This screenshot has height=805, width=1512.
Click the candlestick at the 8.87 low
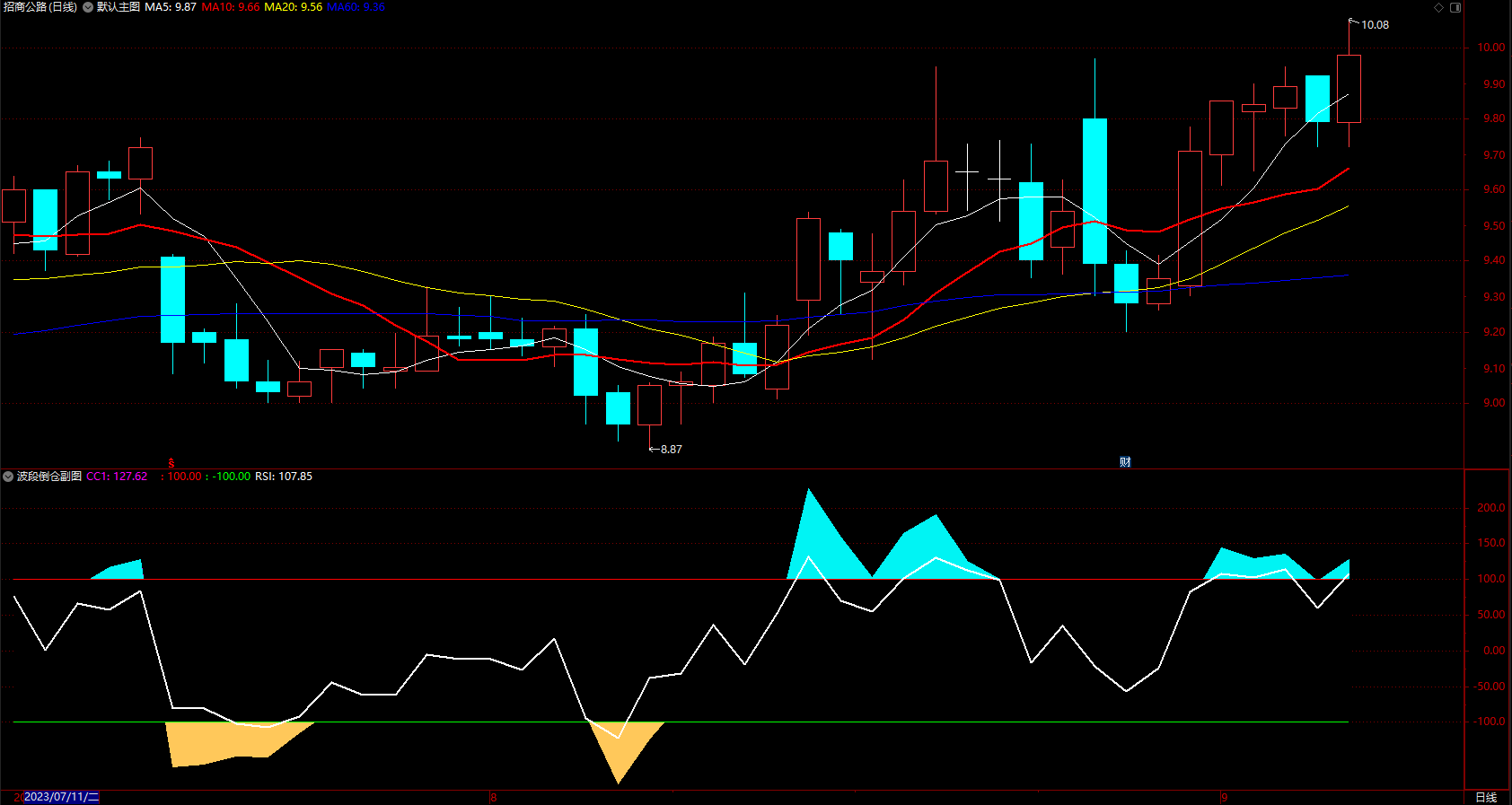(649, 405)
